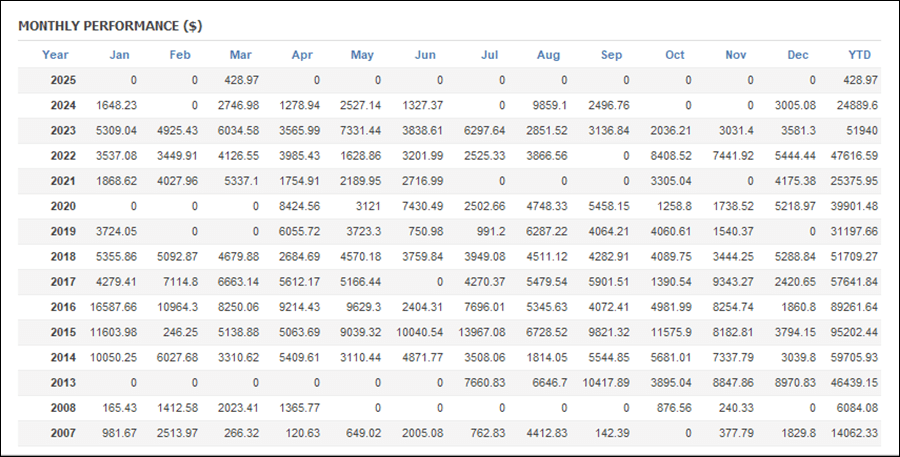Select the Feb column header
Screen dimensions: 900x457
click(x=180, y=55)
